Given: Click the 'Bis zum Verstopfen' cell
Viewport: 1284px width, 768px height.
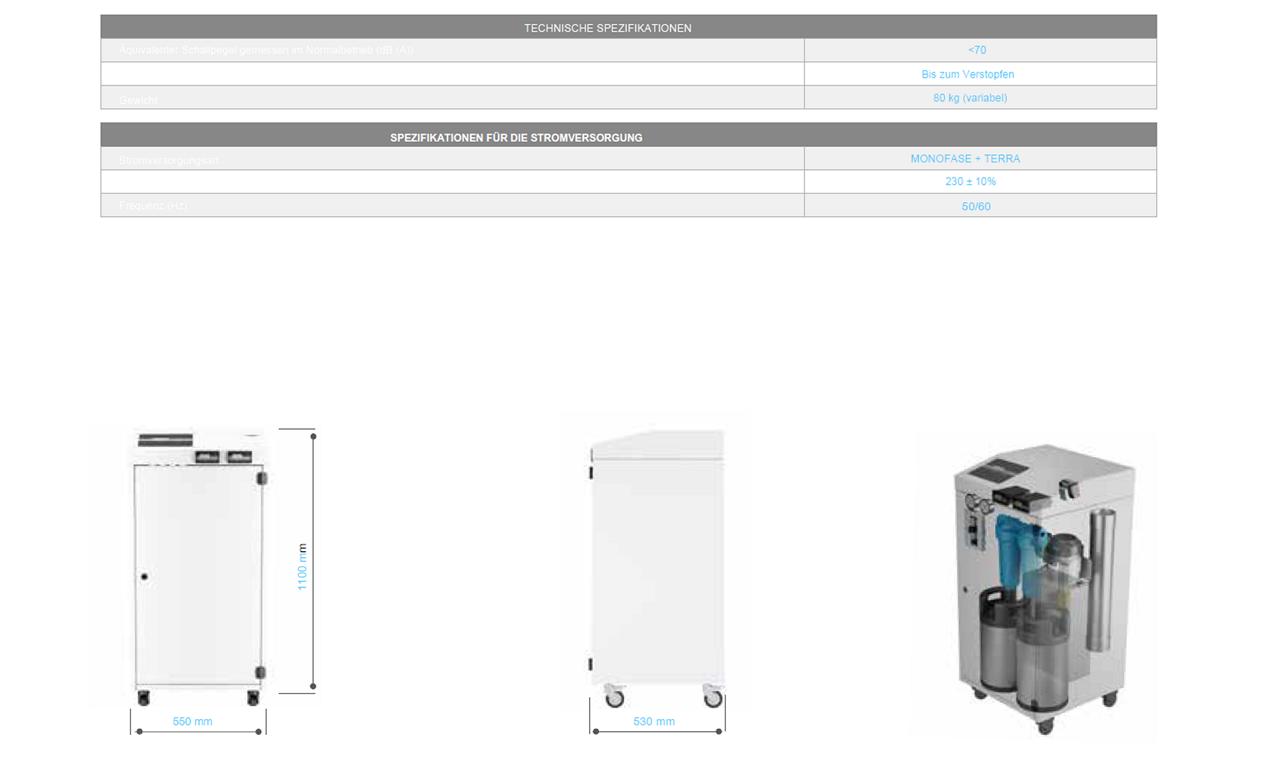Looking at the screenshot, I should (x=967, y=74).
